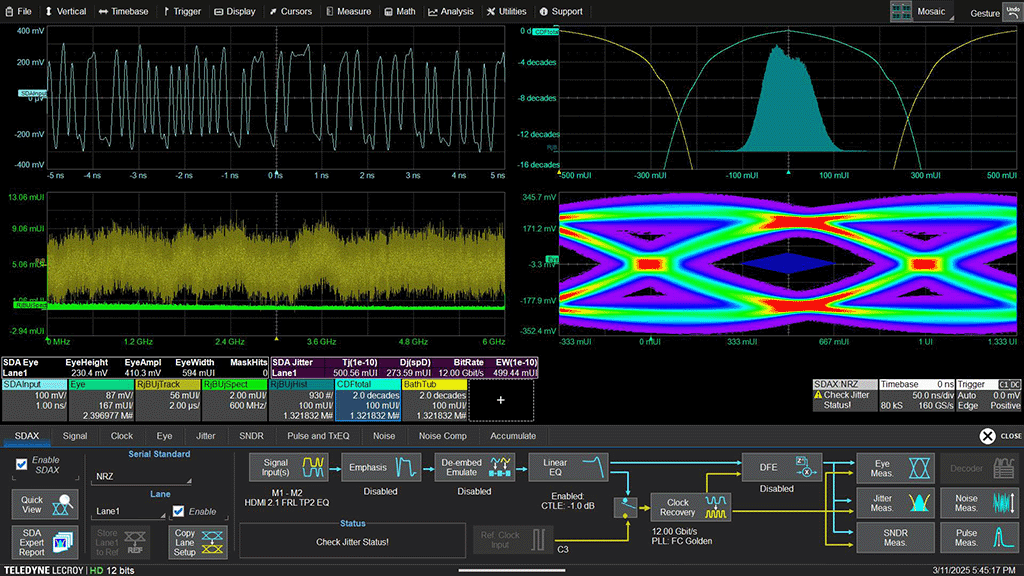This screenshot has height=576, width=1024.
Task: Open De-embed Emulate block
Action: (x=474, y=467)
